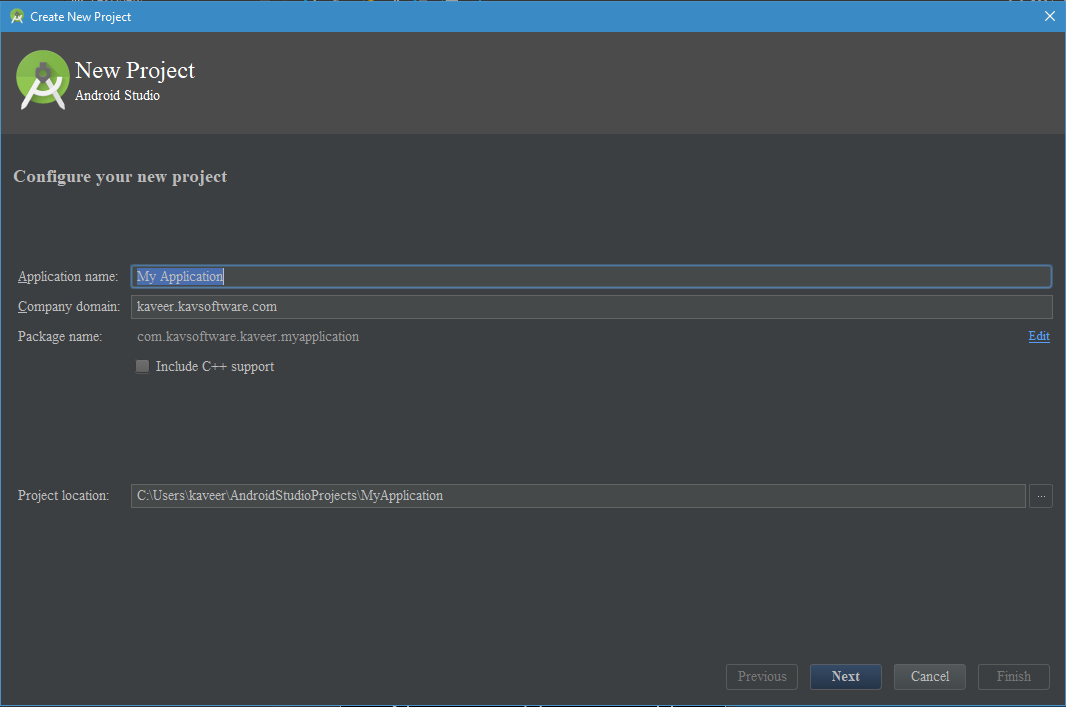Click the greyed-out Finish button
The width and height of the screenshot is (1066, 707).
click(1013, 677)
